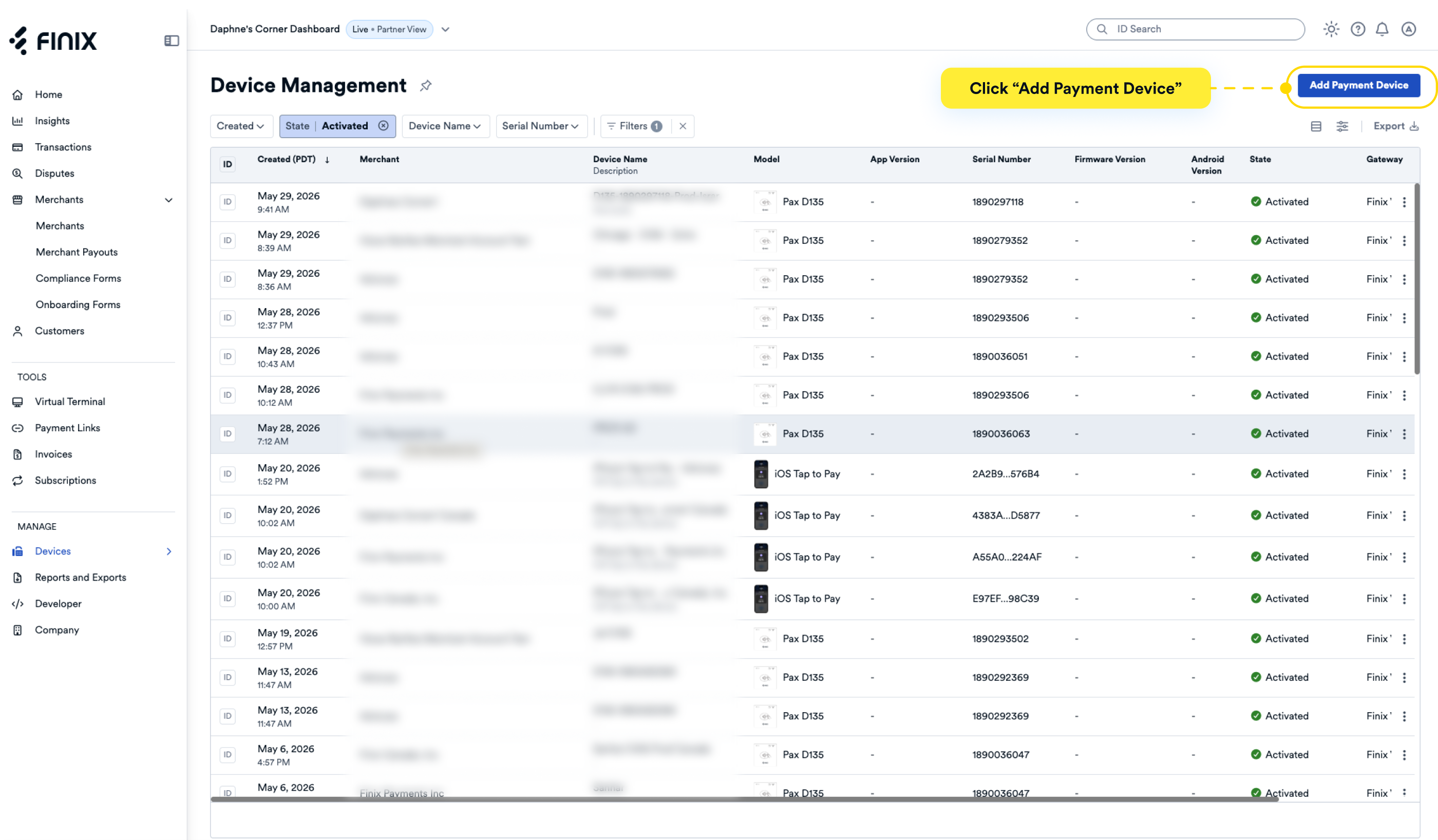Open Compliance Forms submenu item
The width and height of the screenshot is (1438, 840).
[78, 278]
